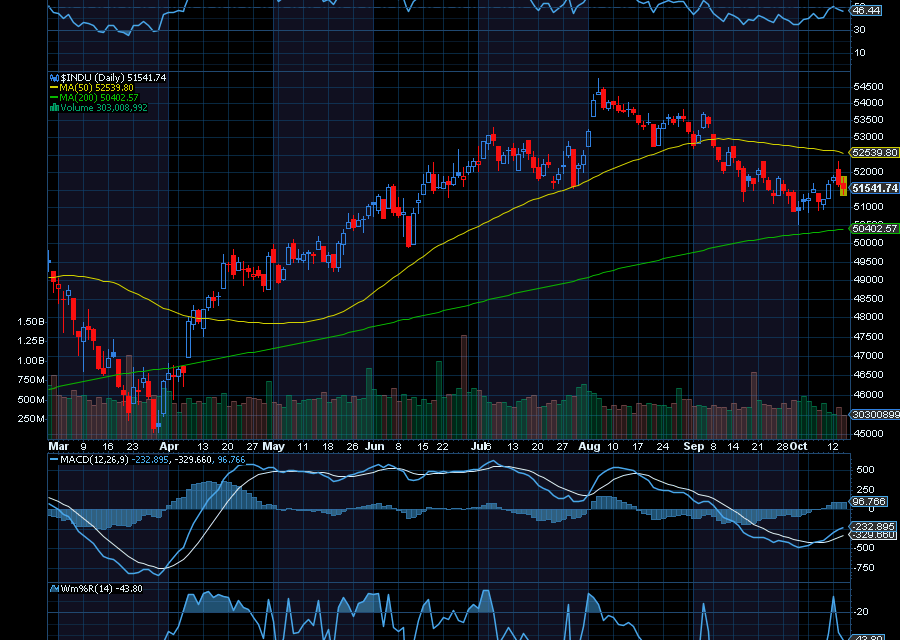Click the 46.44 value tag on right axis
The width and height of the screenshot is (900, 640).
pyautogui.click(x=866, y=10)
